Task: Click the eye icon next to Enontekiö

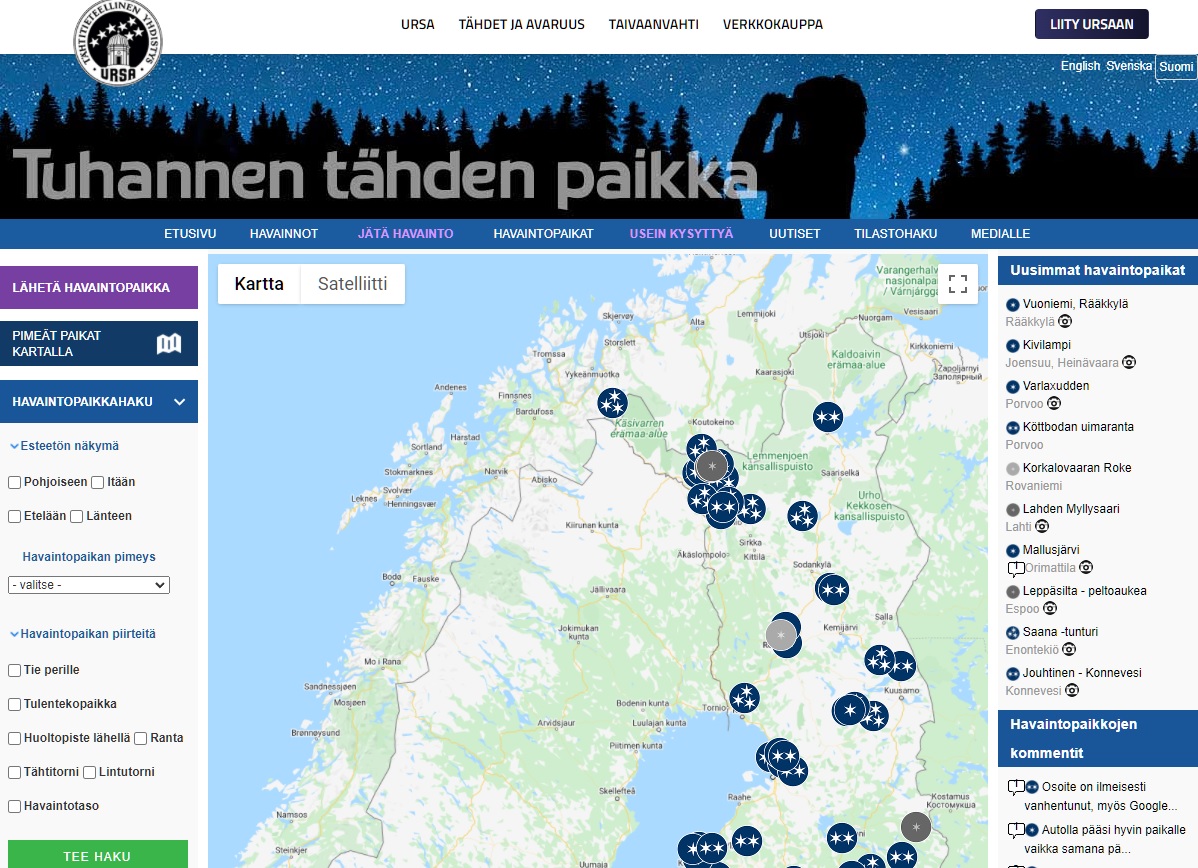Action: pyautogui.click(x=1068, y=650)
